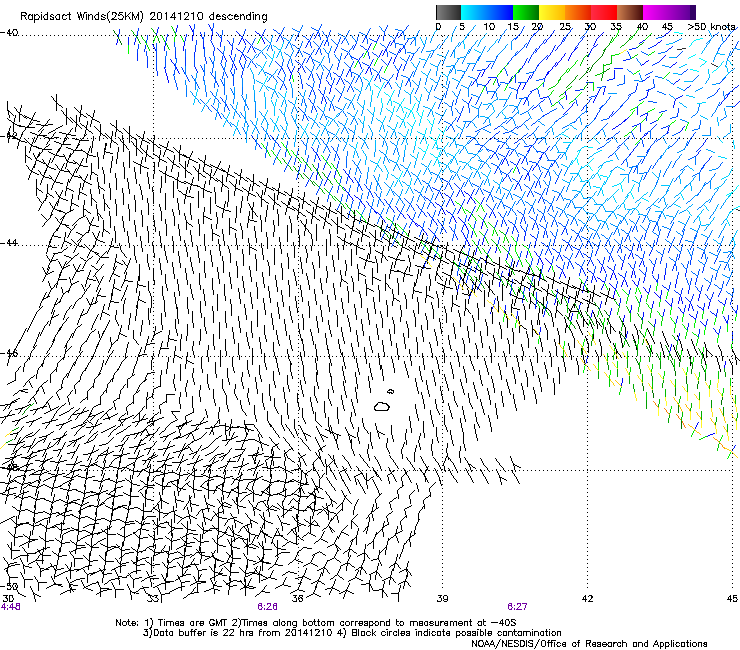Click the cyan-blue 5-15 knots color band

click(487, 12)
